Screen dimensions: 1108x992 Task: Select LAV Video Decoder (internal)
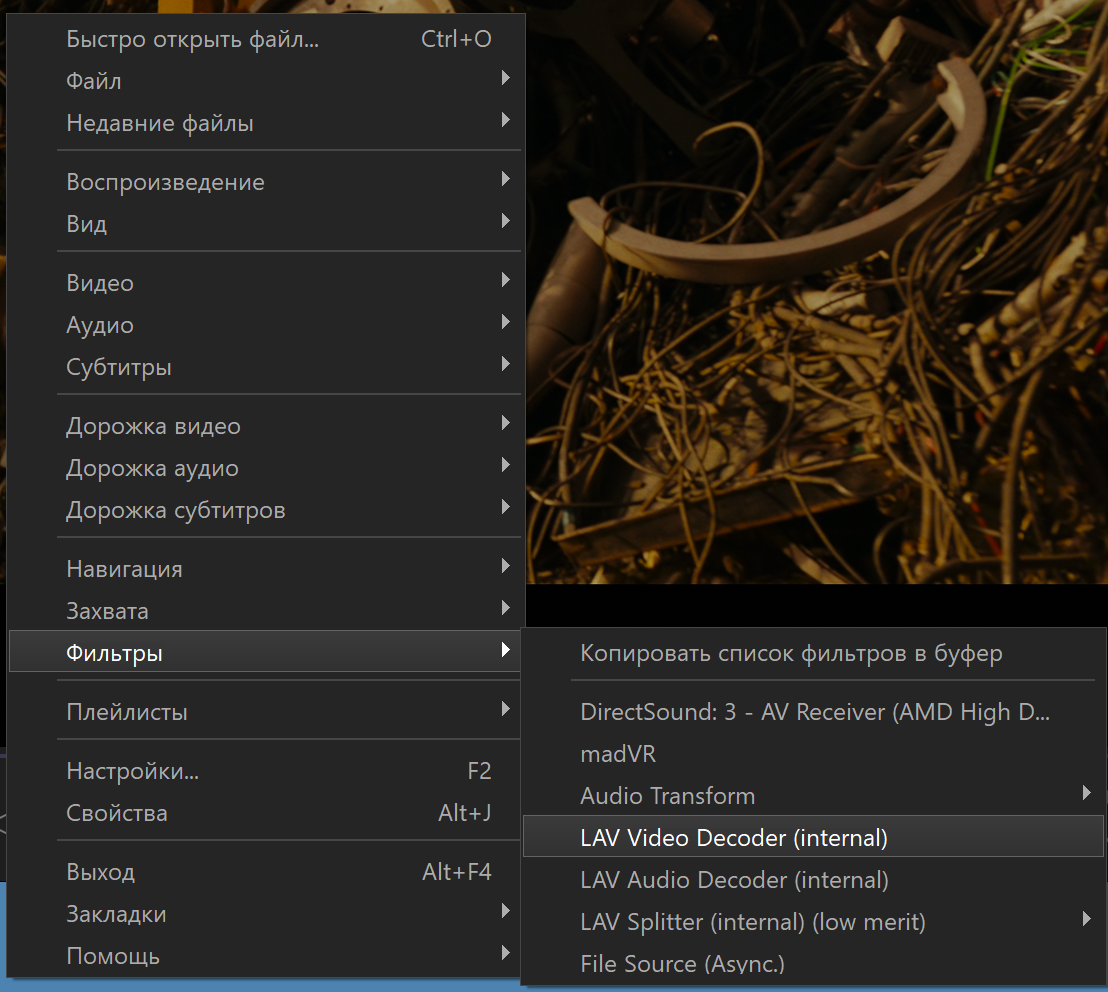tap(734, 838)
